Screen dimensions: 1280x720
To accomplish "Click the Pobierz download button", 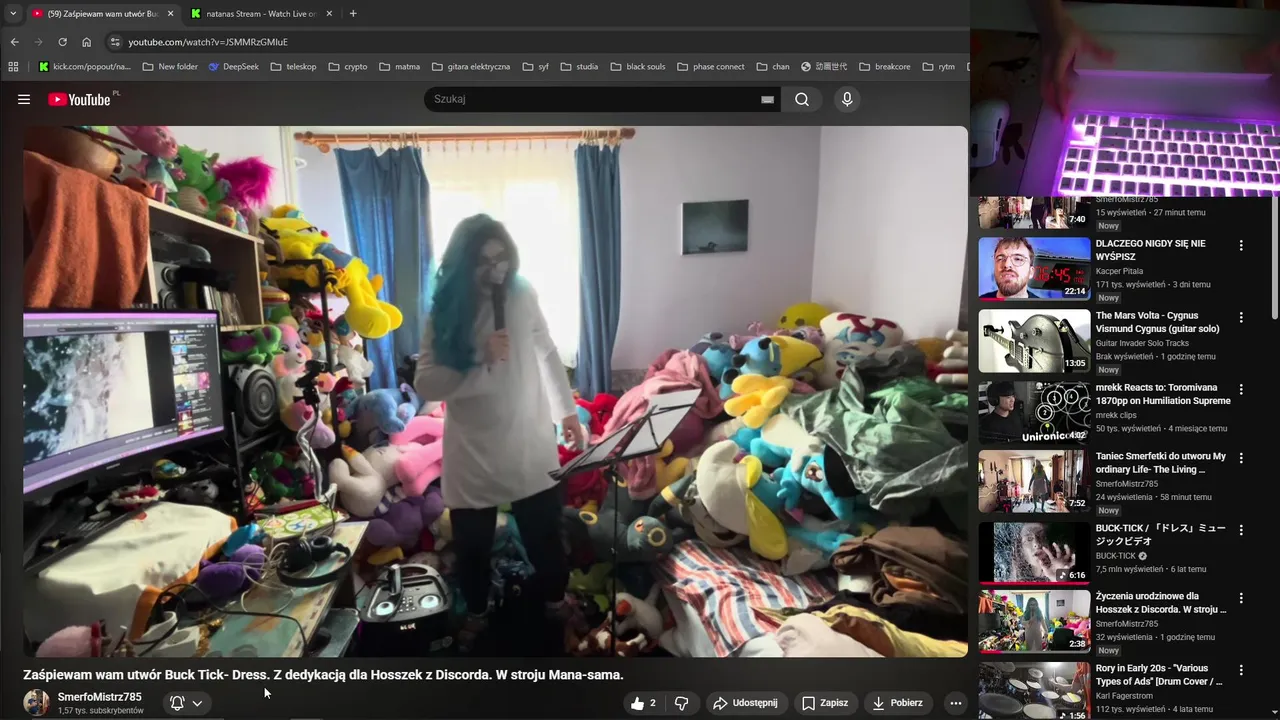I will click(x=897, y=703).
